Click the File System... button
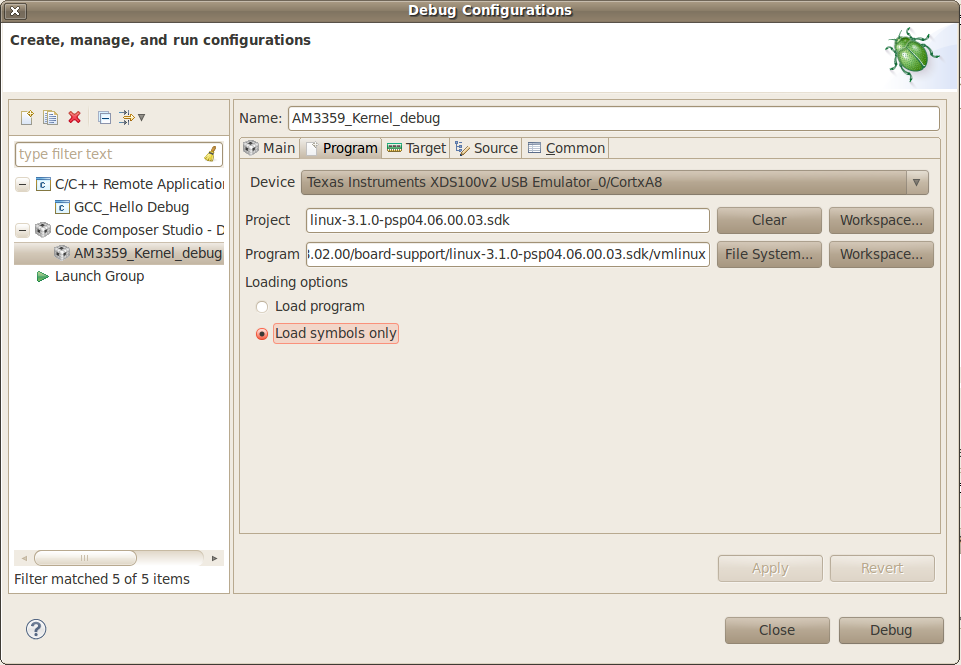The width and height of the screenshot is (961, 665). coord(769,254)
